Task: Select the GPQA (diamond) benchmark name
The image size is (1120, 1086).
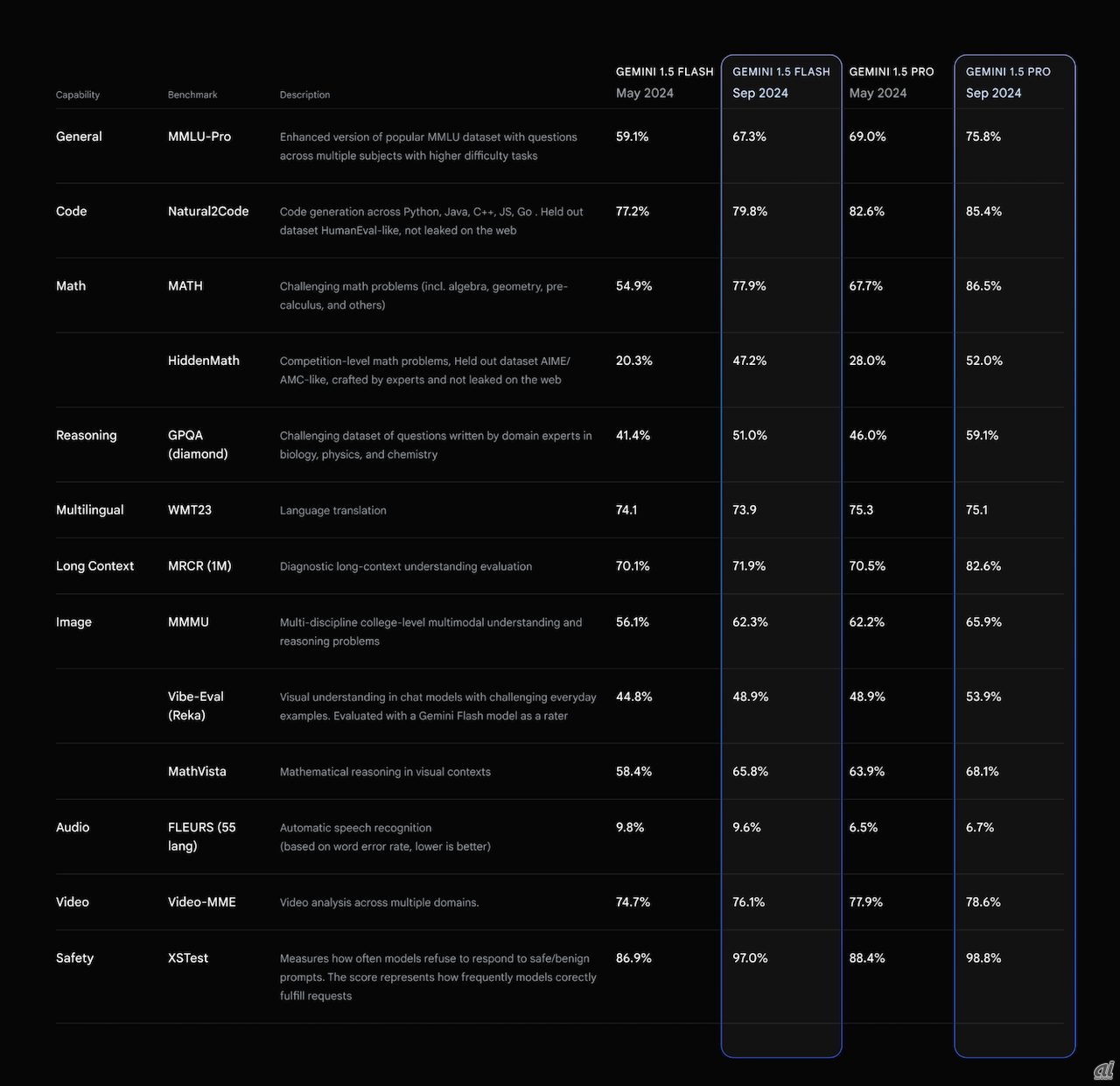Action: (x=198, y=445)
